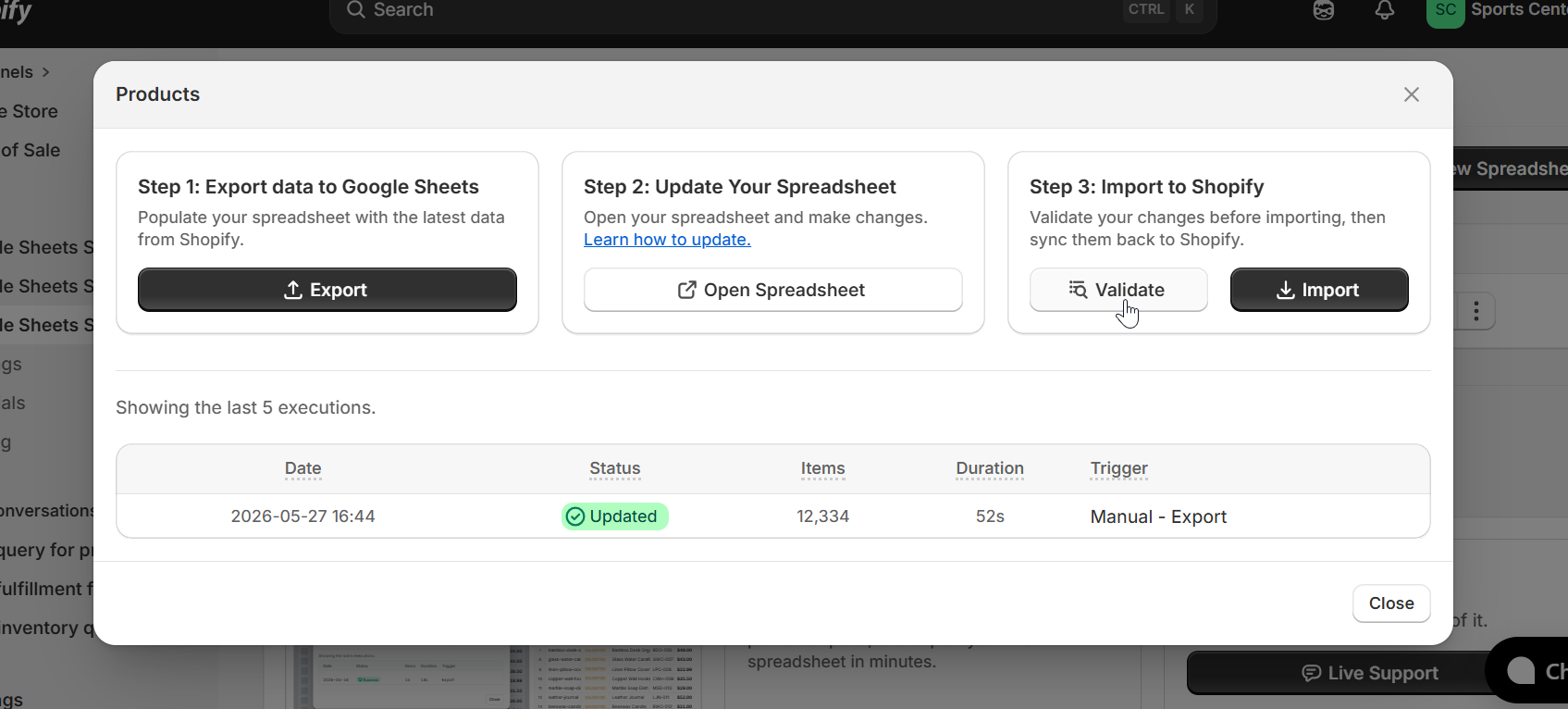Click the Import button in Step 3
1568x709 pixels.
(x=1319, y=290)
